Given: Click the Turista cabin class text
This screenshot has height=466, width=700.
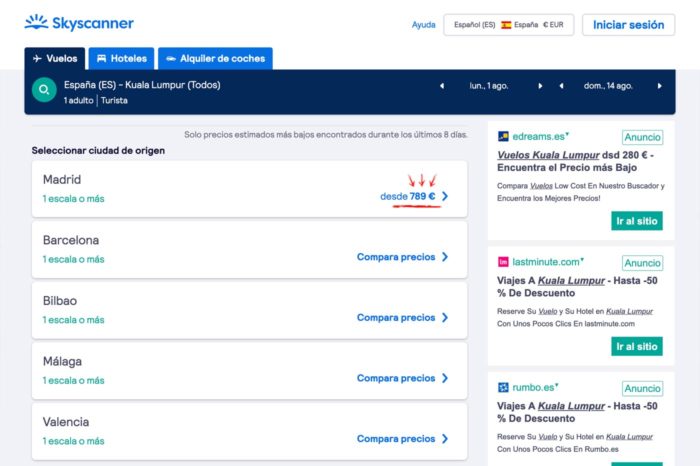Looking at the screenshot, I should 114,100.
